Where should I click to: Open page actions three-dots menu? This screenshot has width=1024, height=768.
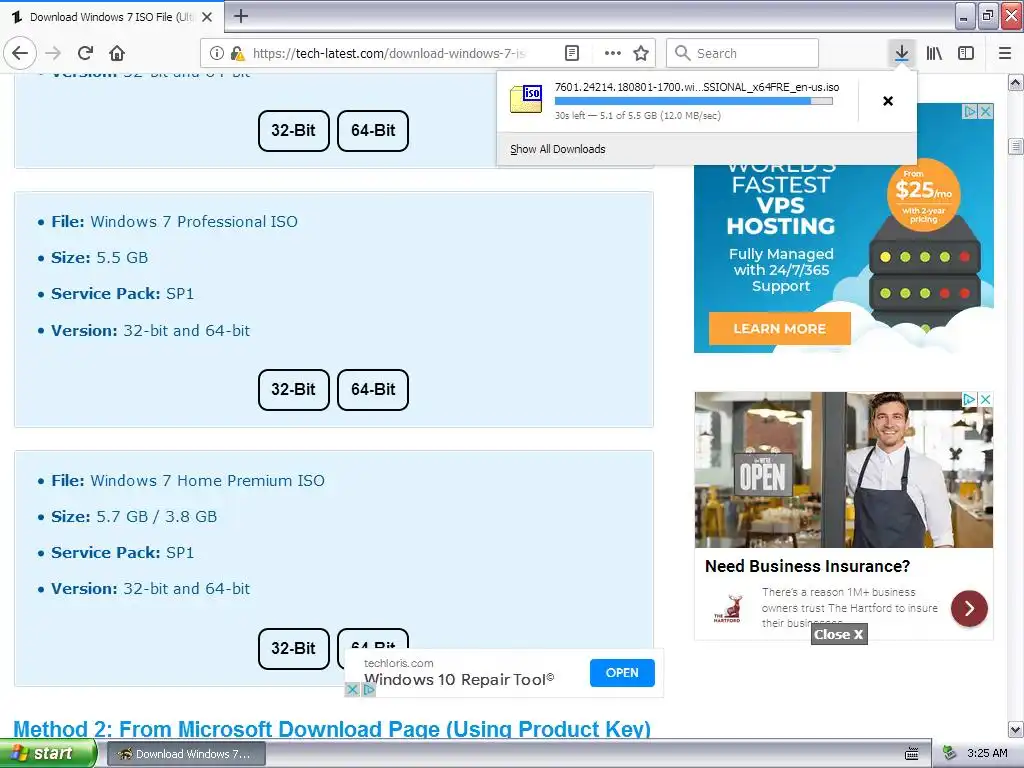(612, 54)
